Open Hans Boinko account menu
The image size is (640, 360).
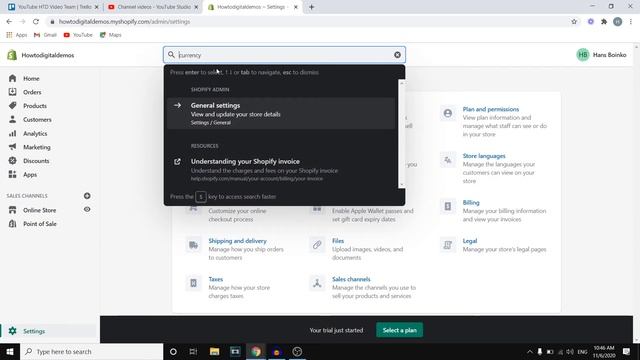(x=601, y=55)
